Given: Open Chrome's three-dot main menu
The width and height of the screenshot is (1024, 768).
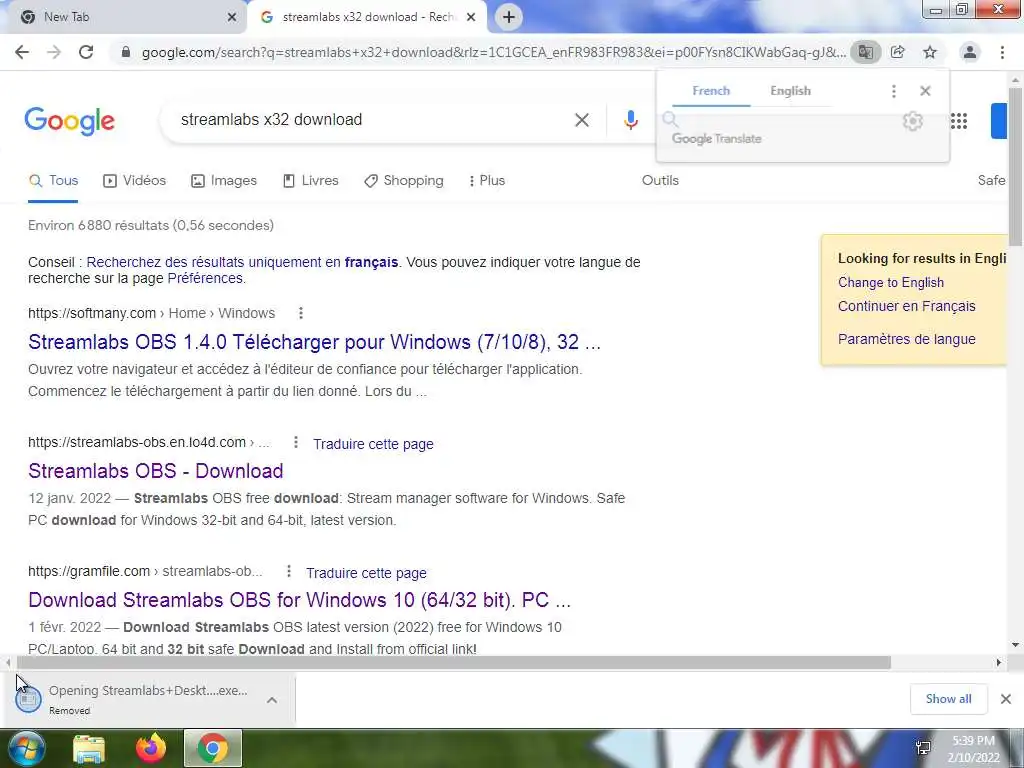Looking at the screenshot, I should (x=1002, y=52).
